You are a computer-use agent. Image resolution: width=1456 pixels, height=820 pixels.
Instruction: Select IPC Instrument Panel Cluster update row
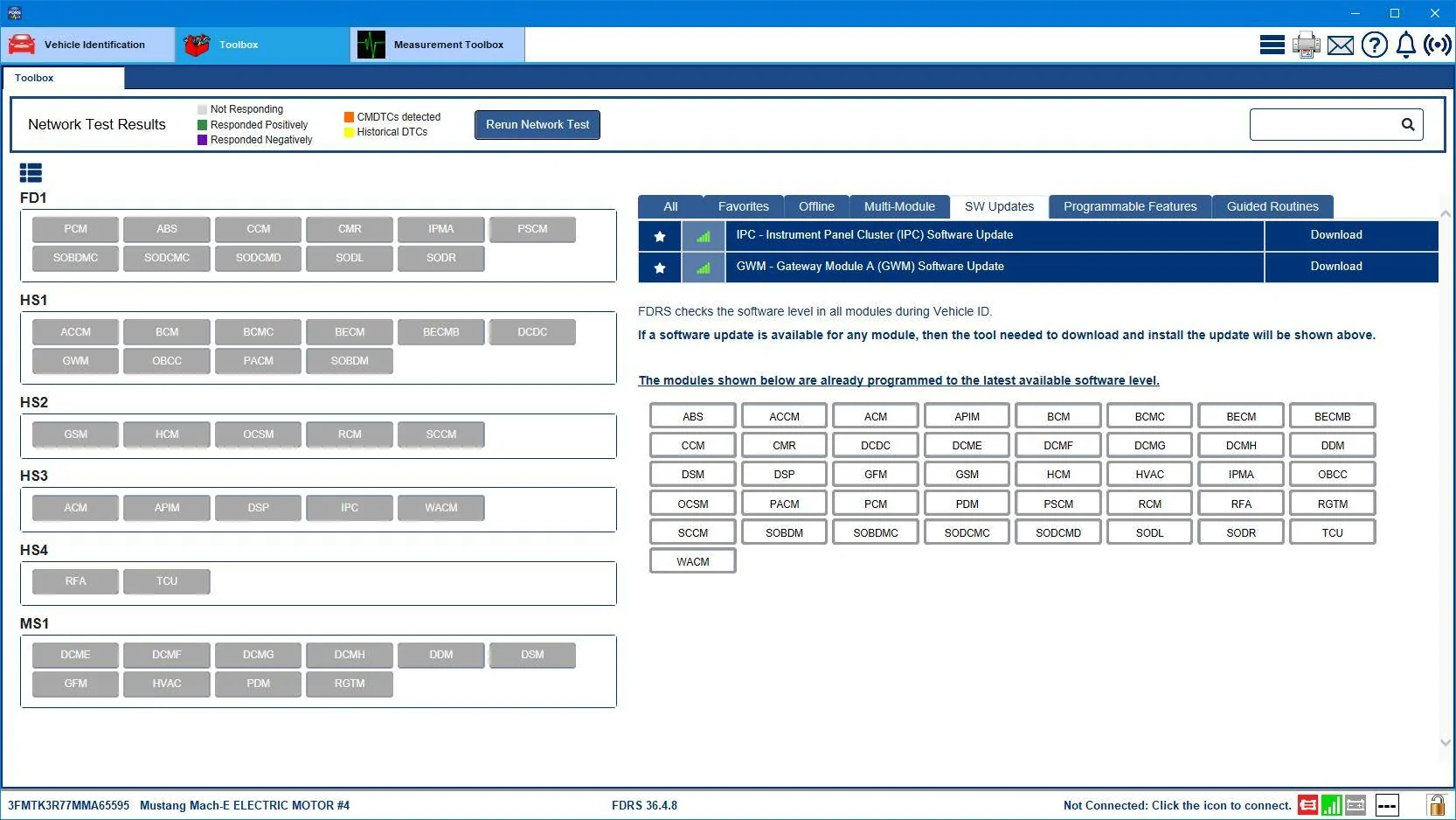tap(995, 235)
